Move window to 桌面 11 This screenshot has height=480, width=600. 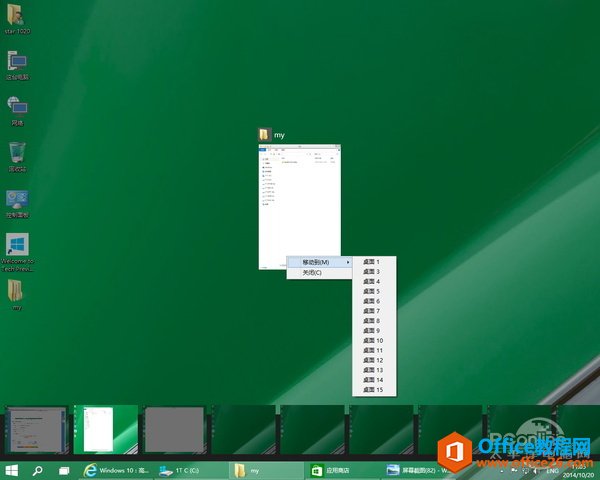(374, 350)
